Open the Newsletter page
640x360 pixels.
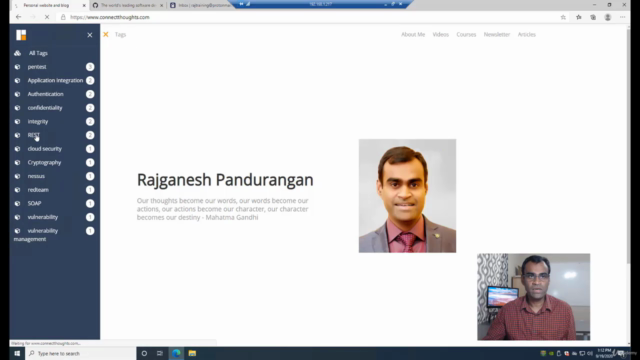(497, 34)
